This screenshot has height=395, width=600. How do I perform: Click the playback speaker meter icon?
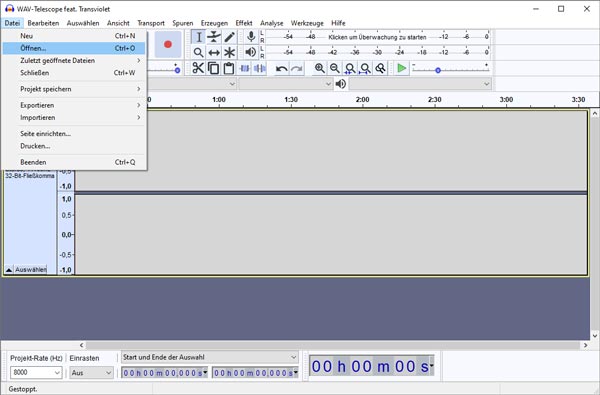tap(251, 52)
